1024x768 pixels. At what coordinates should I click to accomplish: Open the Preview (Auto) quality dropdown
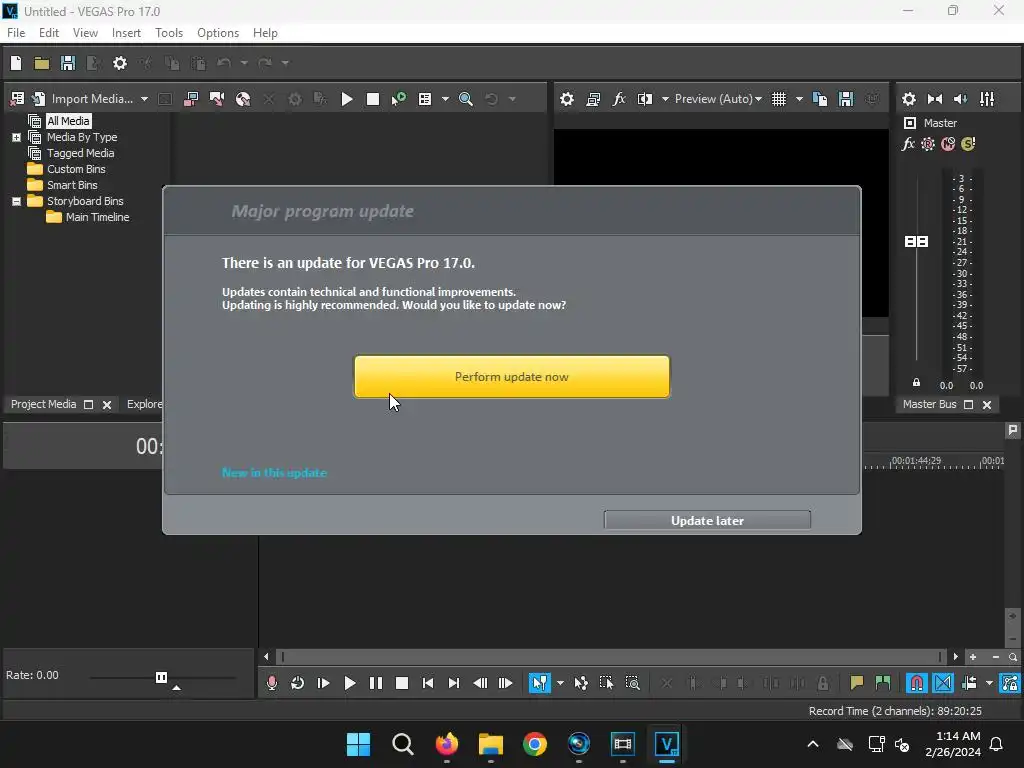[718, 99]
